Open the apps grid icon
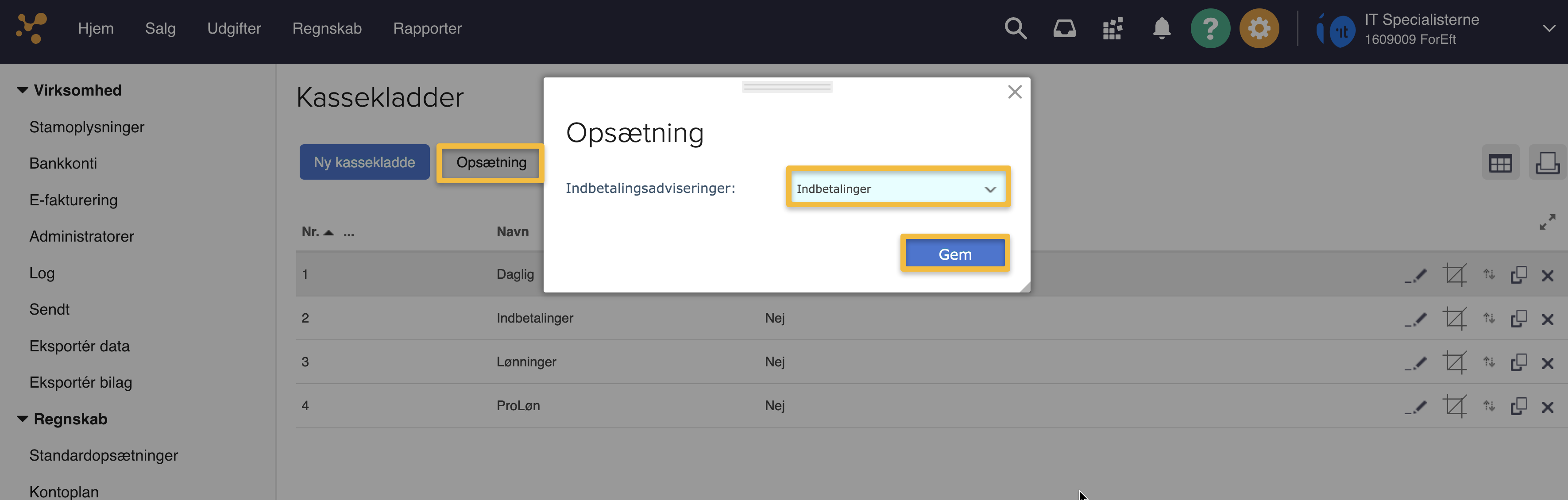 click(1113, 29)
